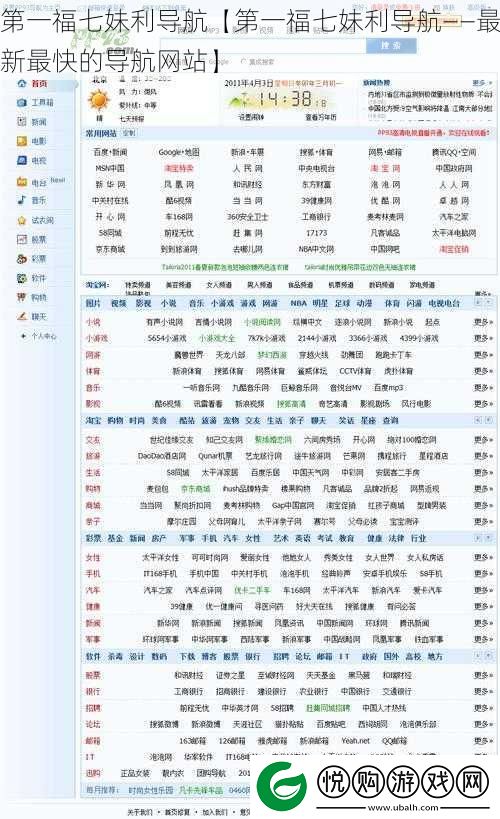The image size is (500, 819).
Task: Open the 股票 stocks chart icon
Action: tap(21, 239)
